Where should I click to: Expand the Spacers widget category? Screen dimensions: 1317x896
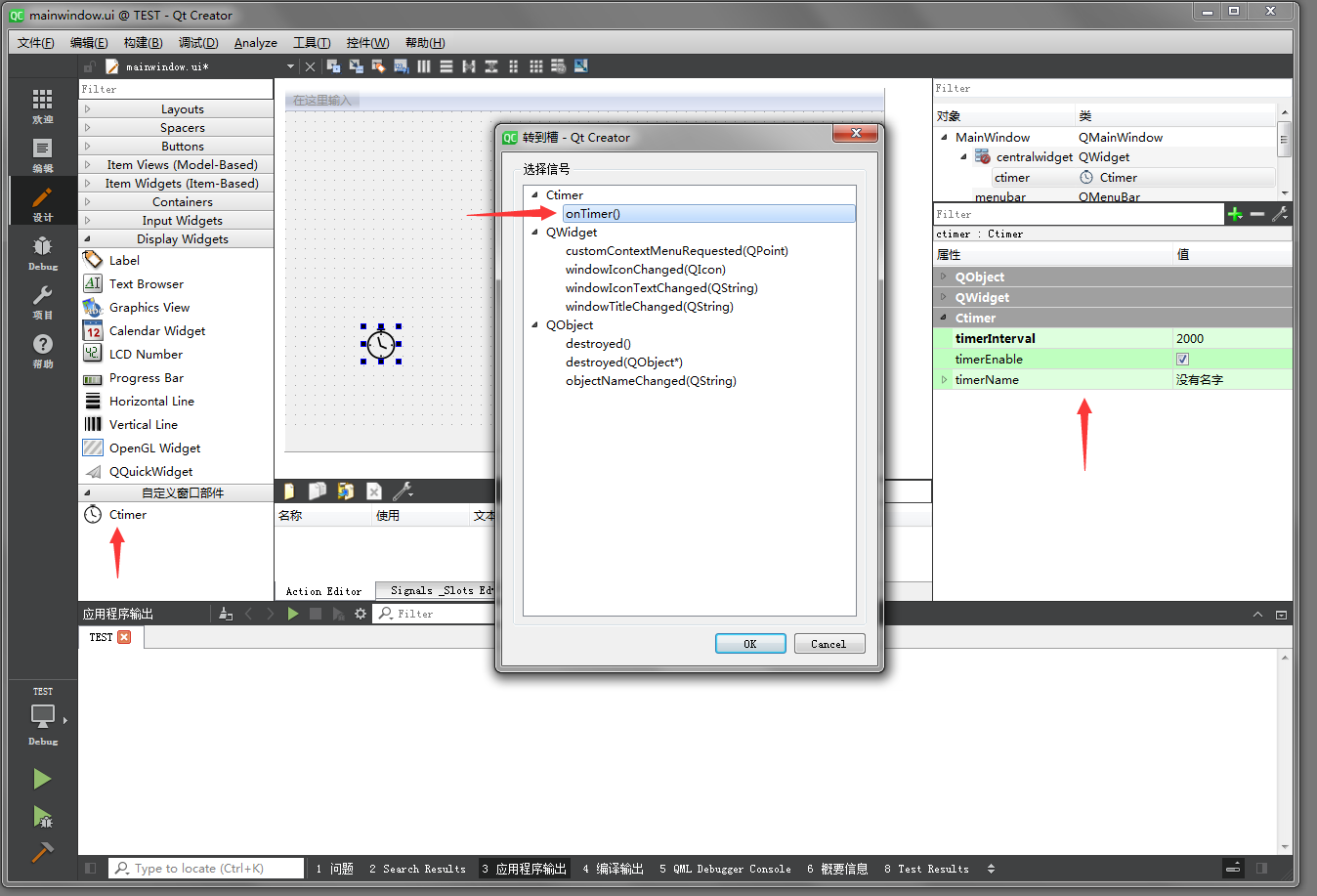coord(87,128)
